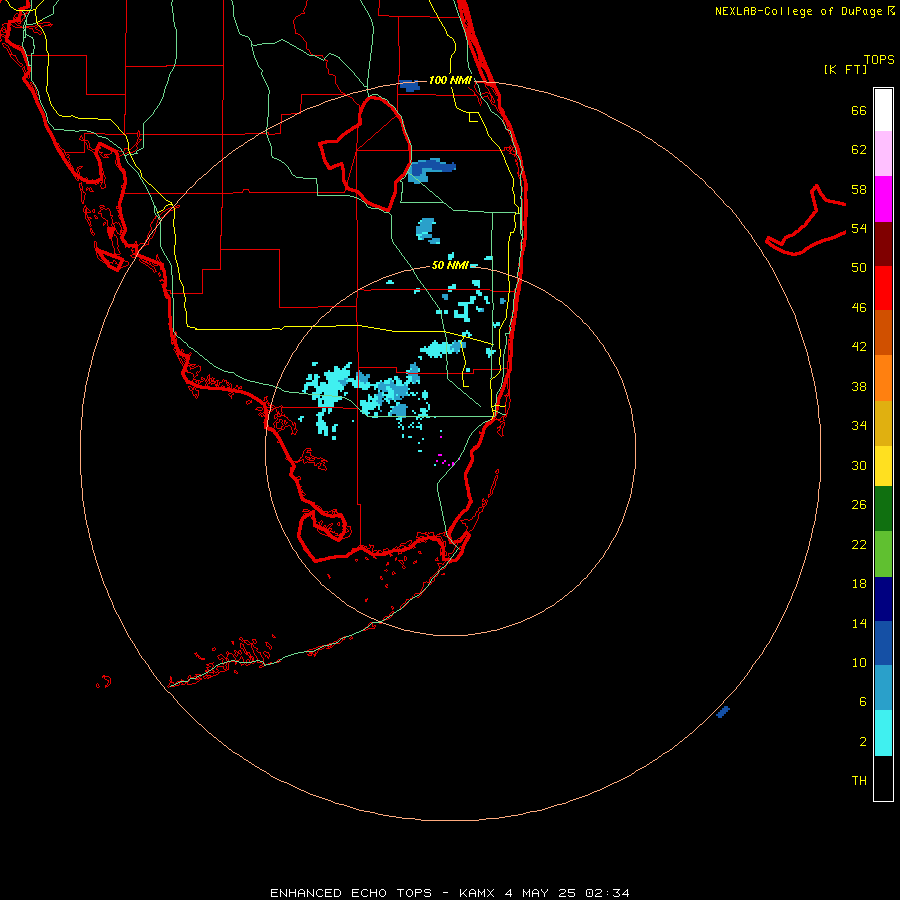
Task: Click the blue echo on the 100 NMI ring
Action: tap(409, 86)
